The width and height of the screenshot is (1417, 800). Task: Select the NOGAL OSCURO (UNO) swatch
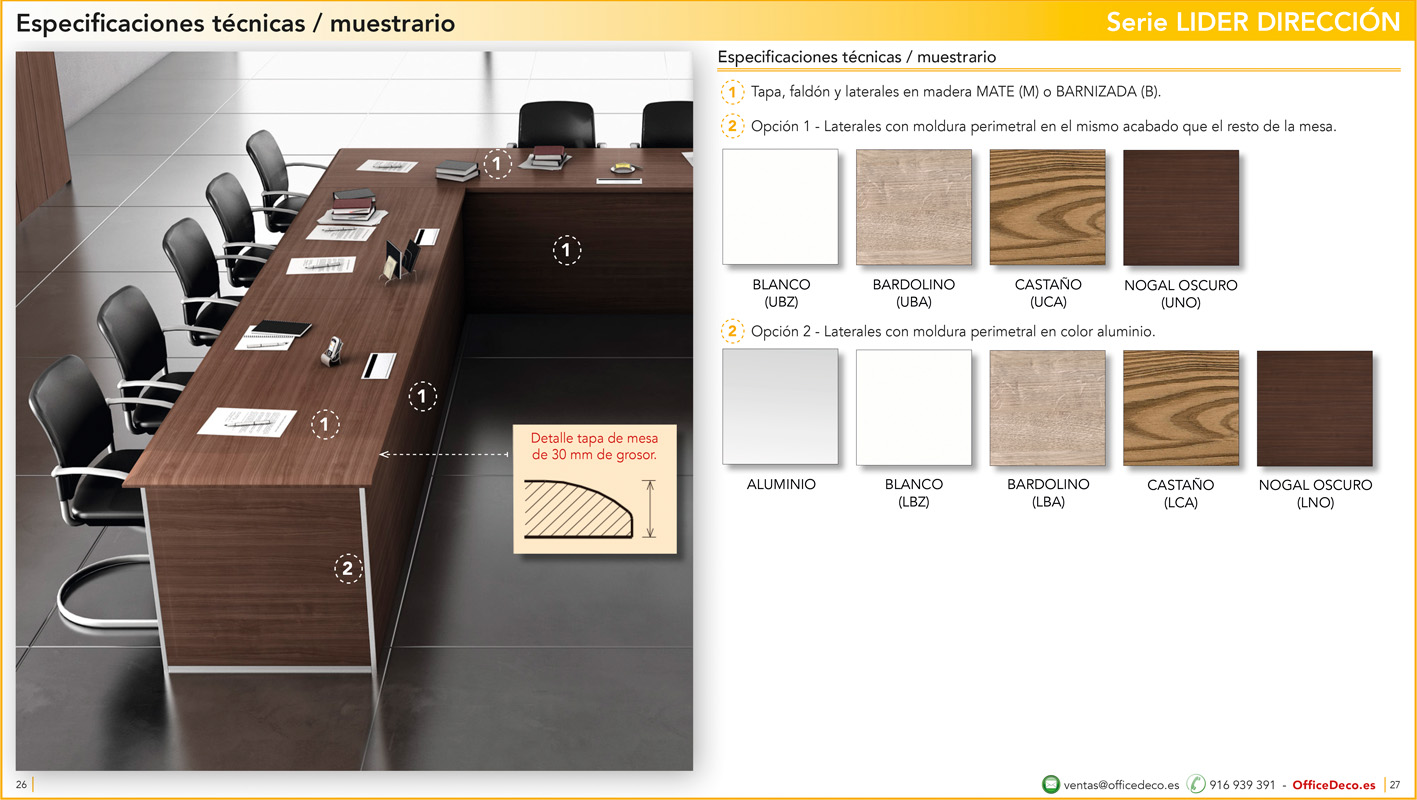point(1180,206)
